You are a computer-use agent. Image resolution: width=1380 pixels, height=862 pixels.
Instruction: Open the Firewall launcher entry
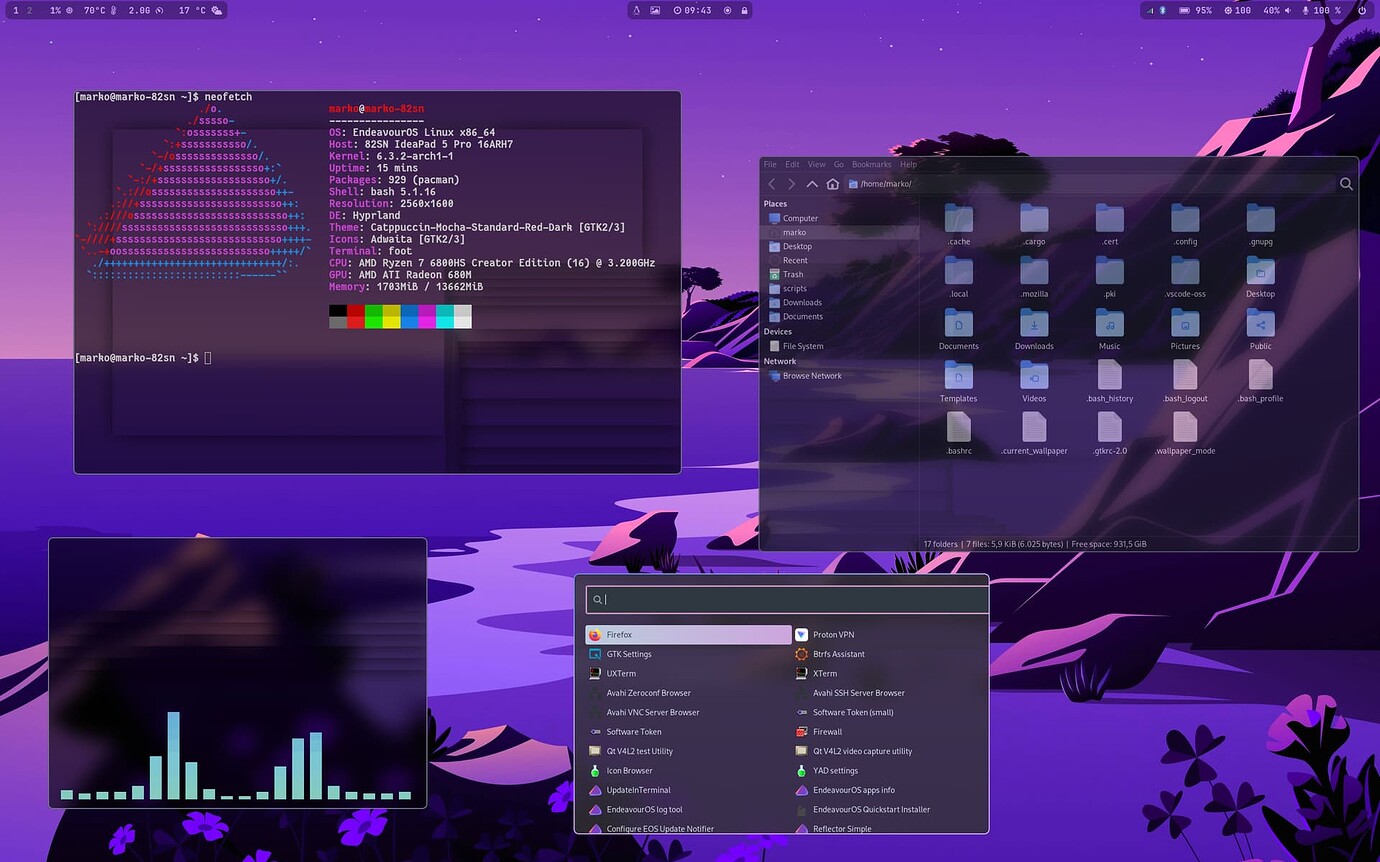(827, 732)
